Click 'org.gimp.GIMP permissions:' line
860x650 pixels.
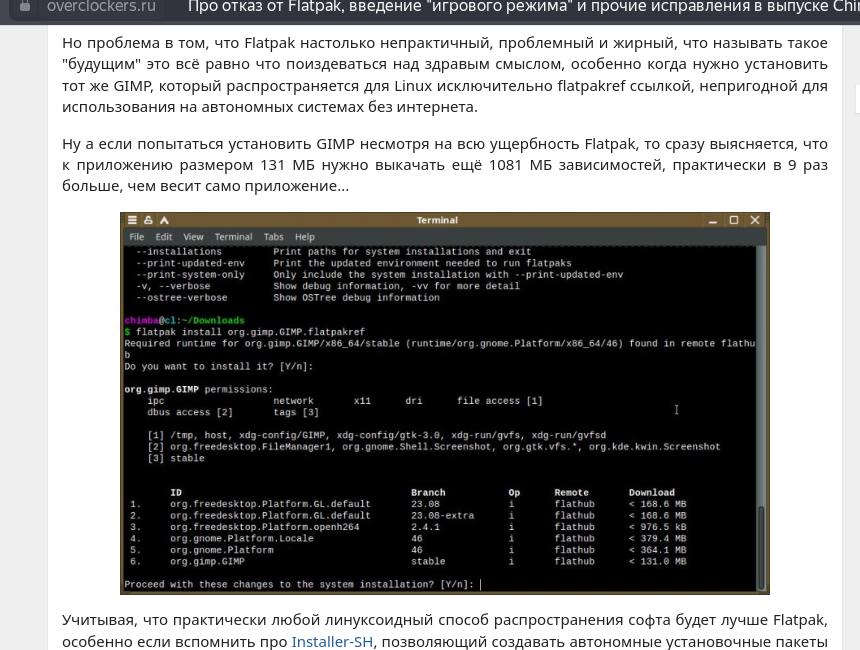tap(199, 389)
